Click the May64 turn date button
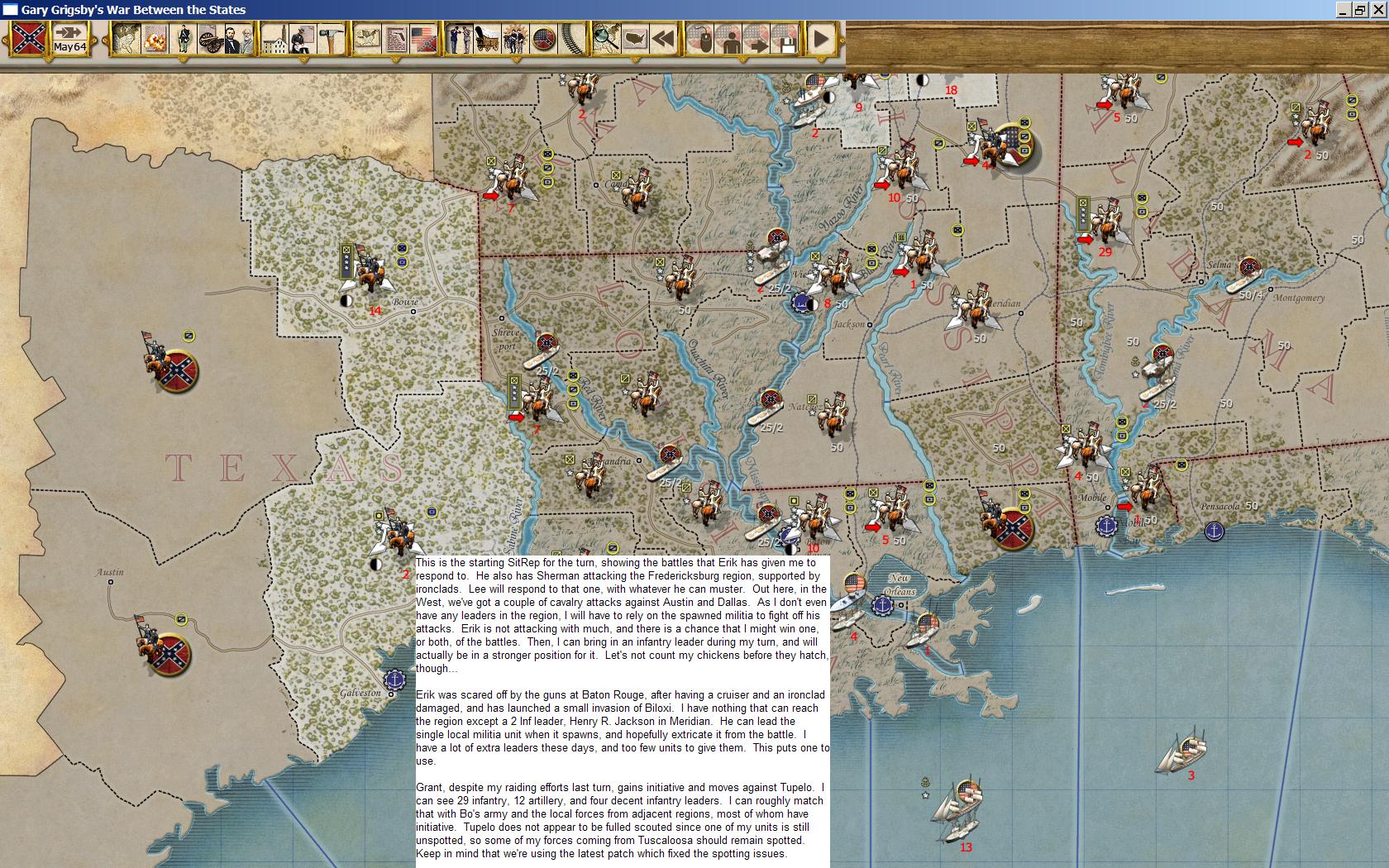Viewport: 1389px width, 868px height. point(70,39)
